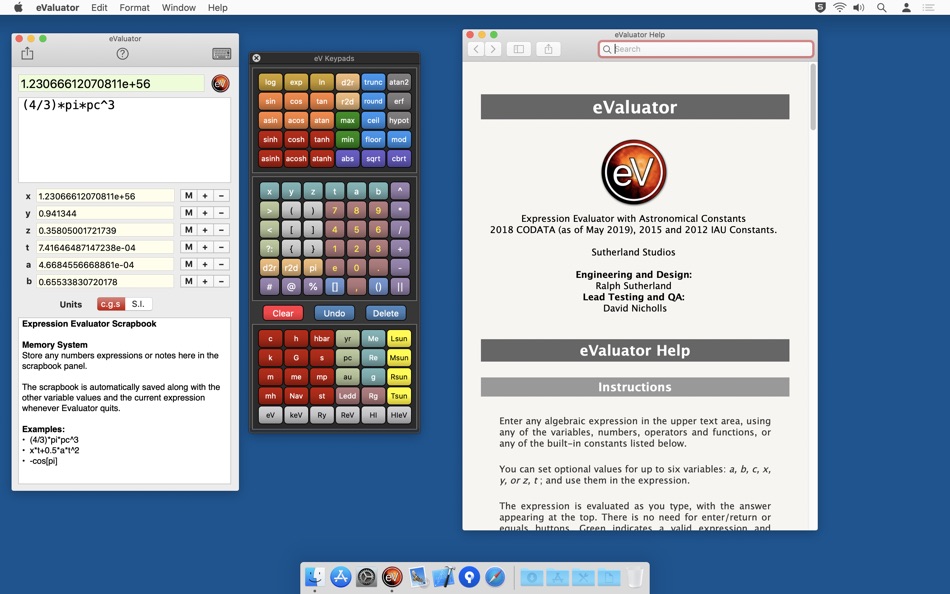Open App Store from the dock

click(x=340, y=576)
